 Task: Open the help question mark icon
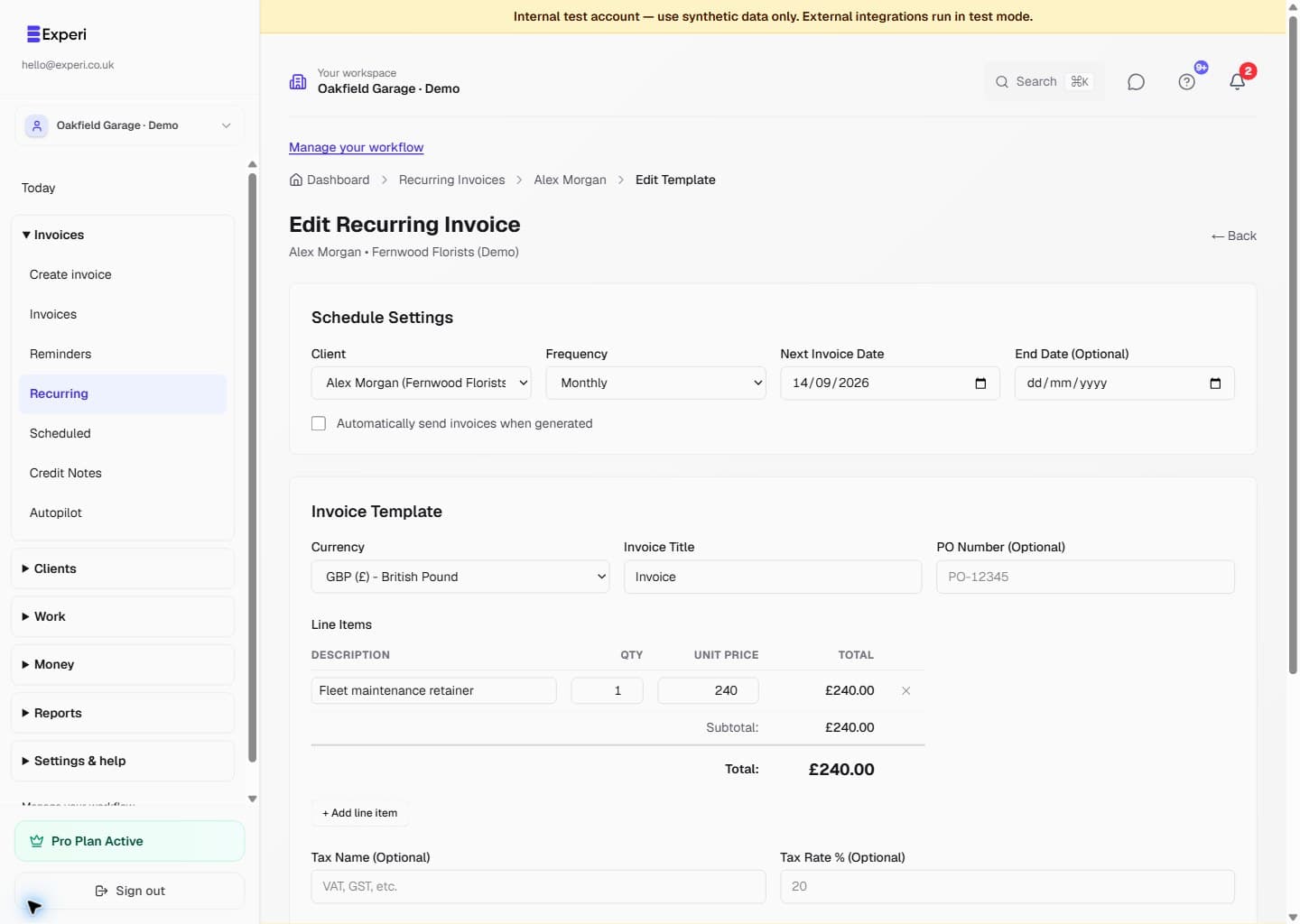1186,82
